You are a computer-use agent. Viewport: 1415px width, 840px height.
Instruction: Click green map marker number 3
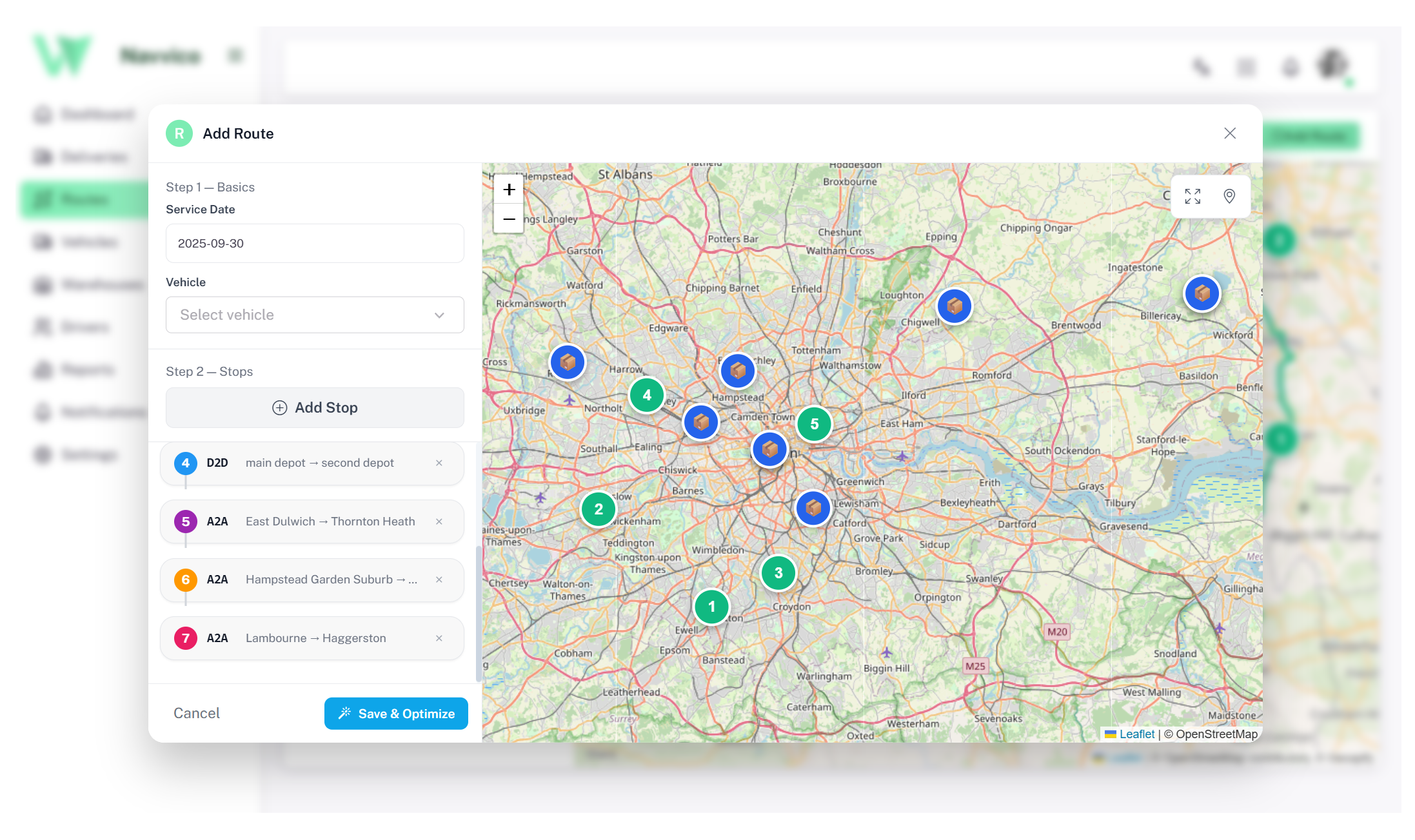click(x=778, y=572)
